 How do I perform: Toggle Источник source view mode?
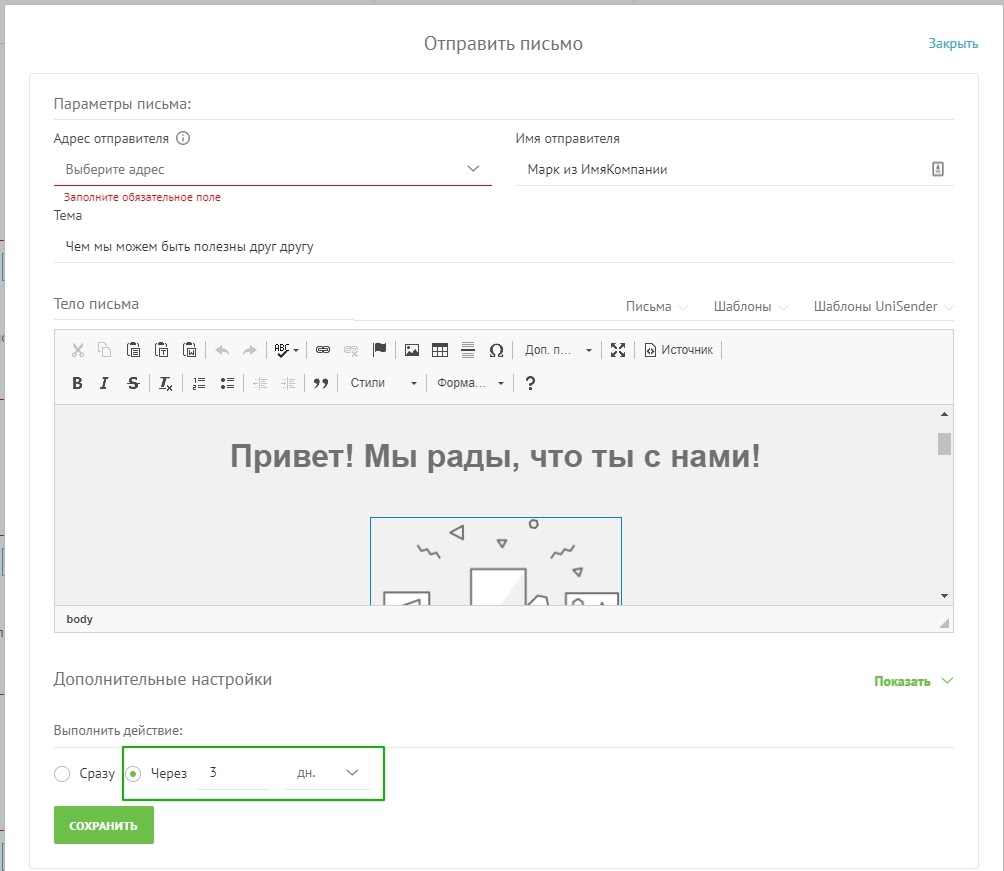[x=679, y=350]
